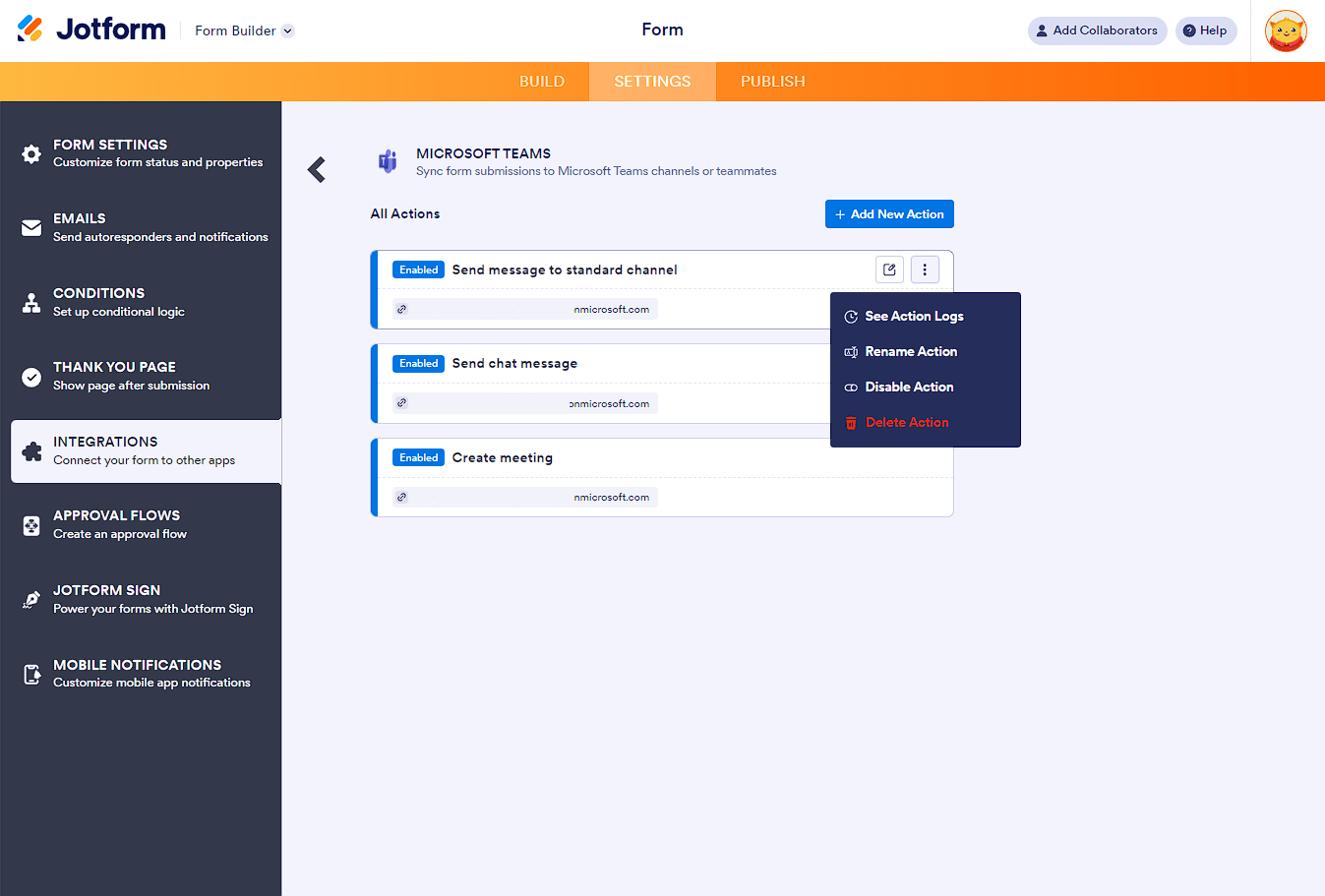Screen dimensions: 1325x896
Task: Open the Approval Flows icon
Action: [x=31, y=525]
